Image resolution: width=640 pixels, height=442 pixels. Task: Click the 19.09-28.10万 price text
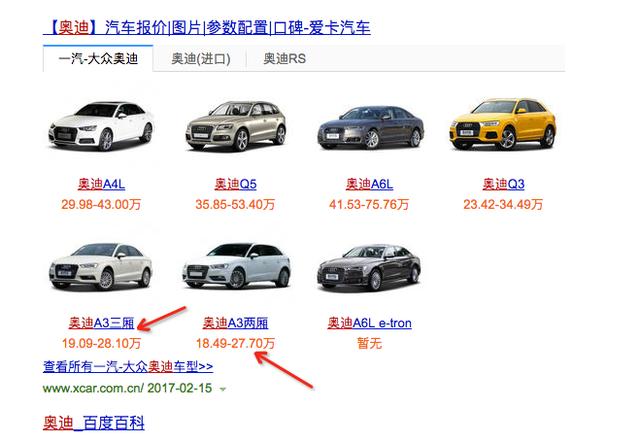click(x=101, y=343)
